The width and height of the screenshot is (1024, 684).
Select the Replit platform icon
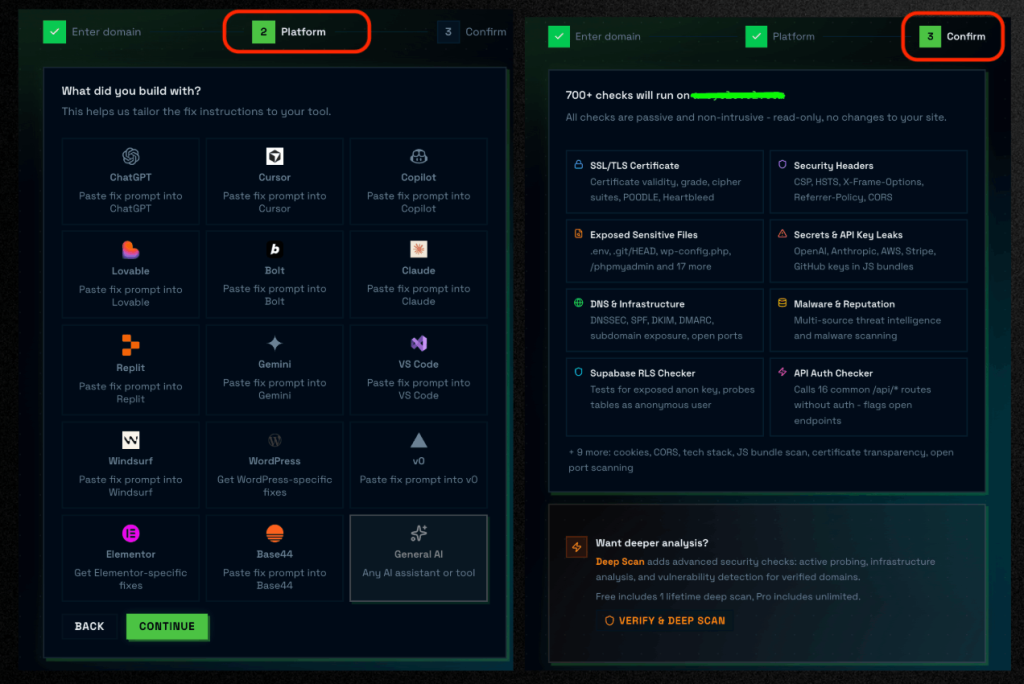(131, 344)
